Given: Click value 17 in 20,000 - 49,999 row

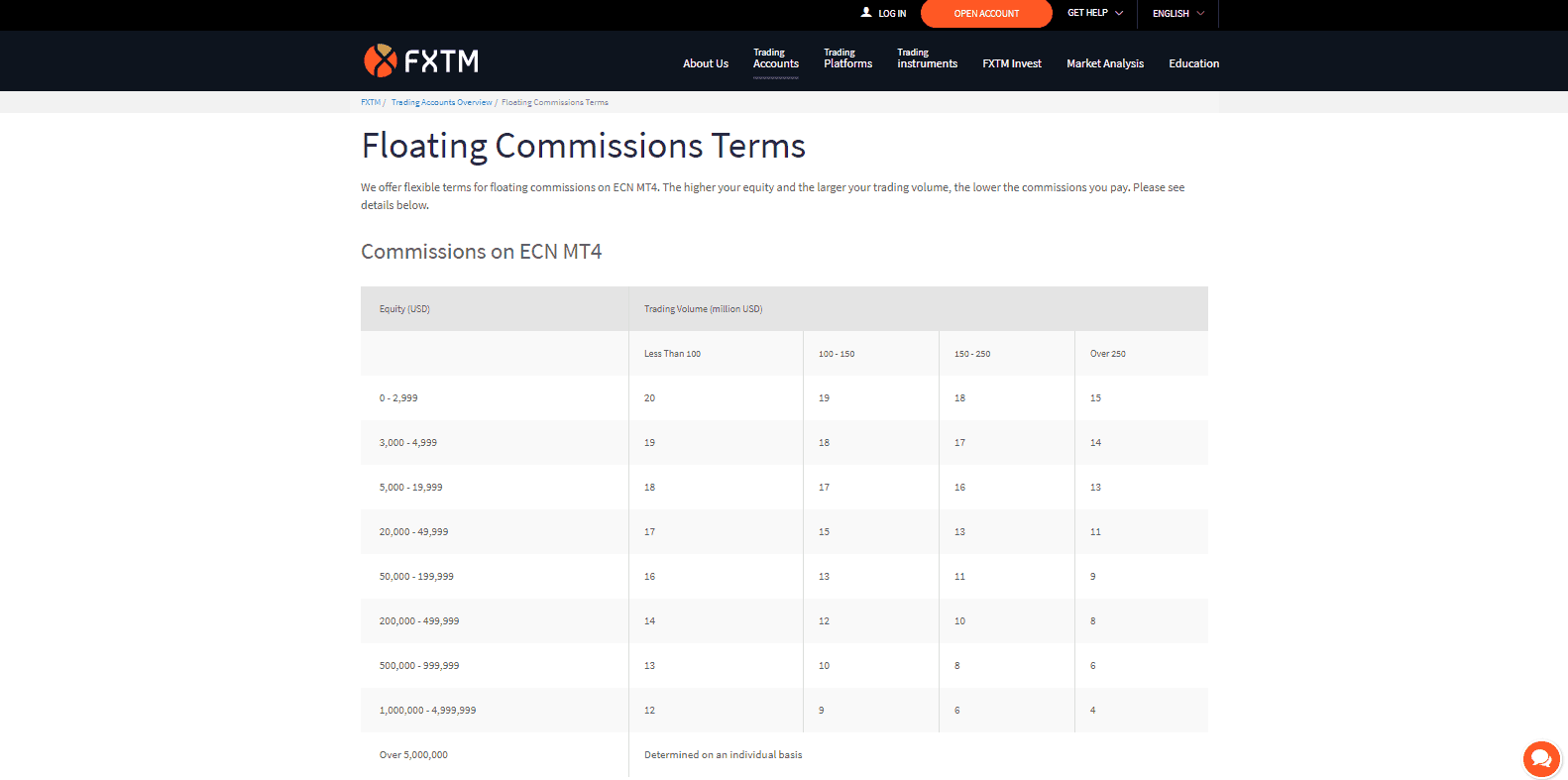Looking at the screenshot, I should (x=649, y=532).
